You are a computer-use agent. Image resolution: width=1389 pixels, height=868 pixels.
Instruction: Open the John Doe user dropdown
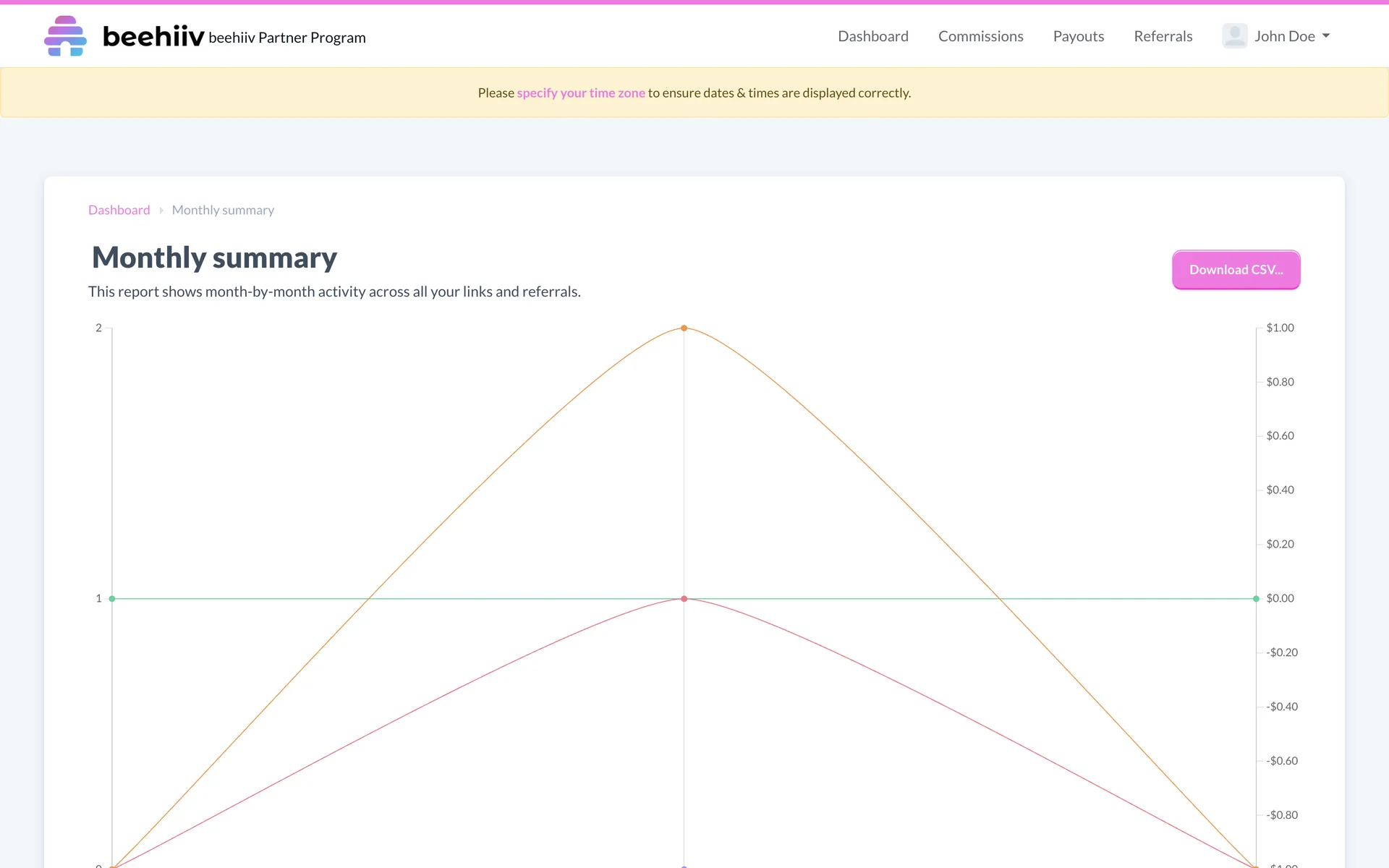point(1284,36)
